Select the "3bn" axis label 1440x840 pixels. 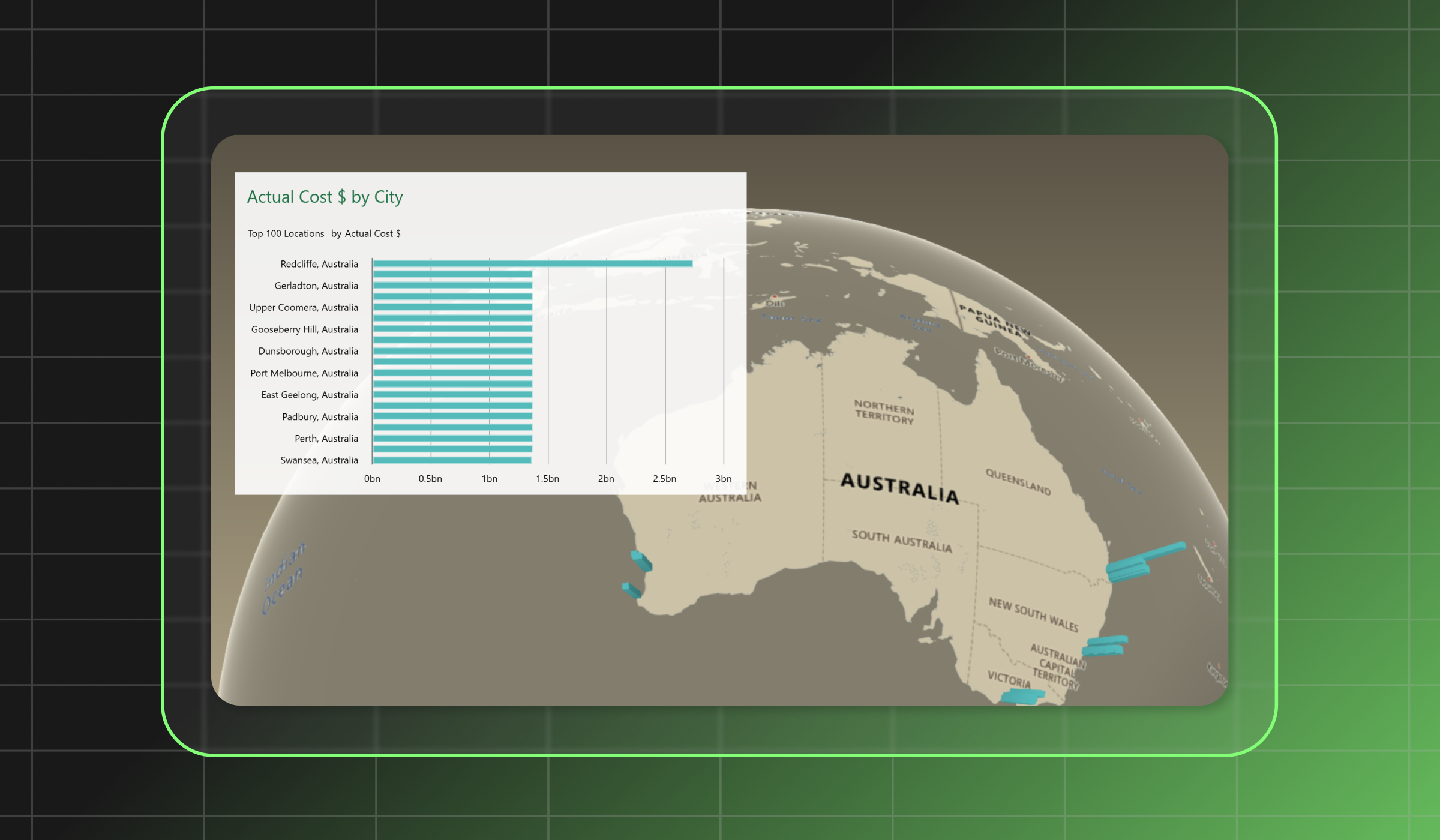pos(724,479)
